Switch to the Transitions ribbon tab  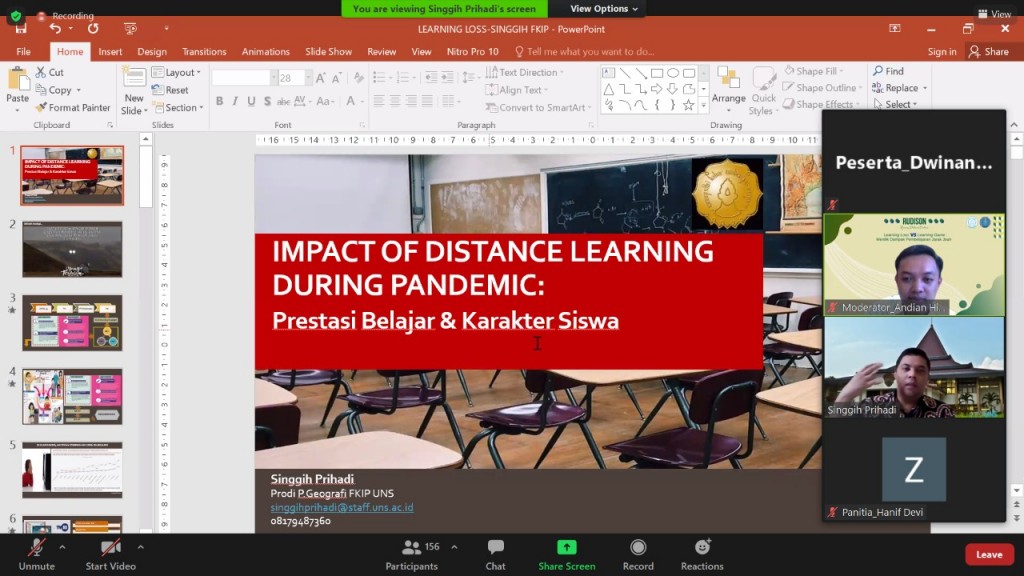[x=204, y=52]
